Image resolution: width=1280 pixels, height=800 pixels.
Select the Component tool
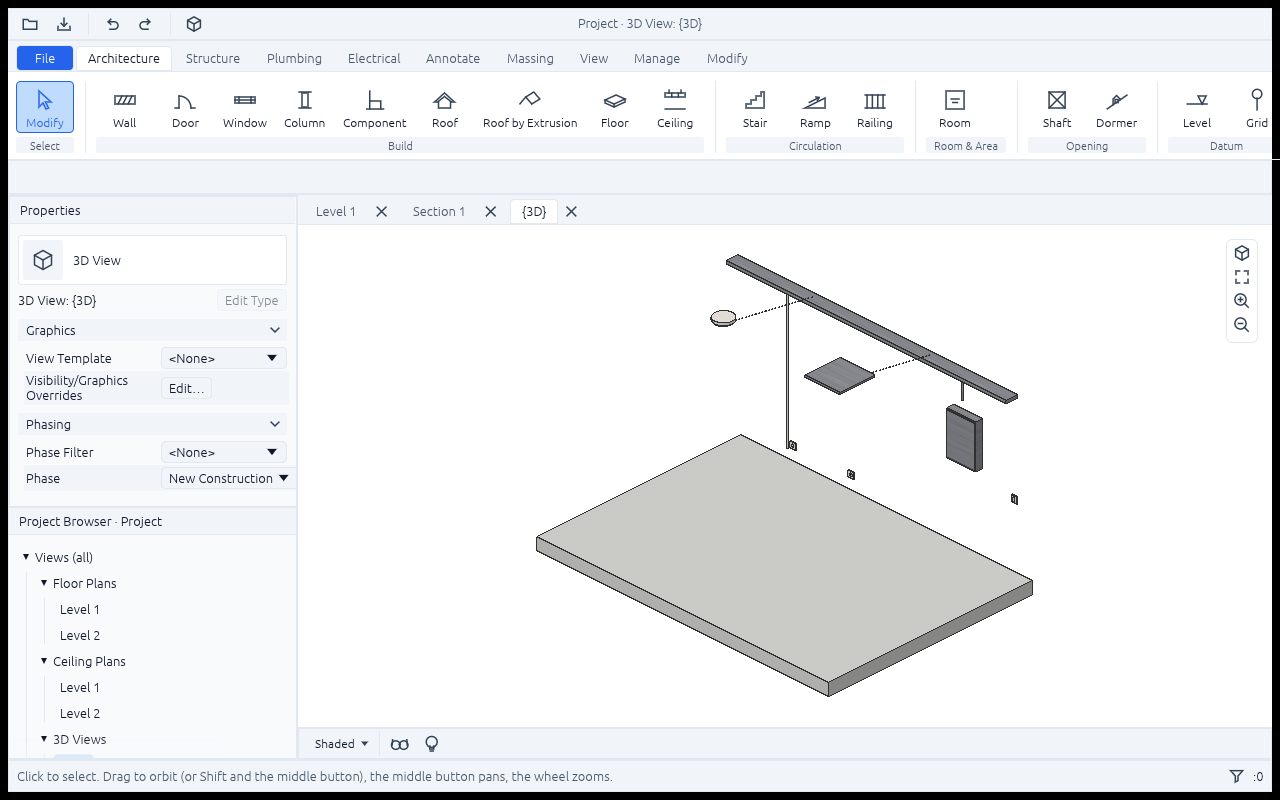[x=375, y=108]
